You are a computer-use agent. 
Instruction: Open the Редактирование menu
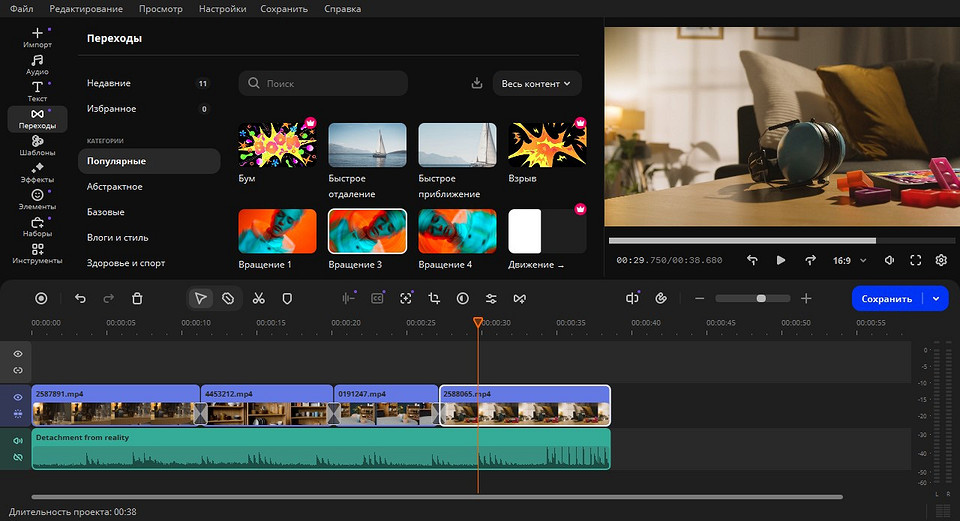click(86, 9)
